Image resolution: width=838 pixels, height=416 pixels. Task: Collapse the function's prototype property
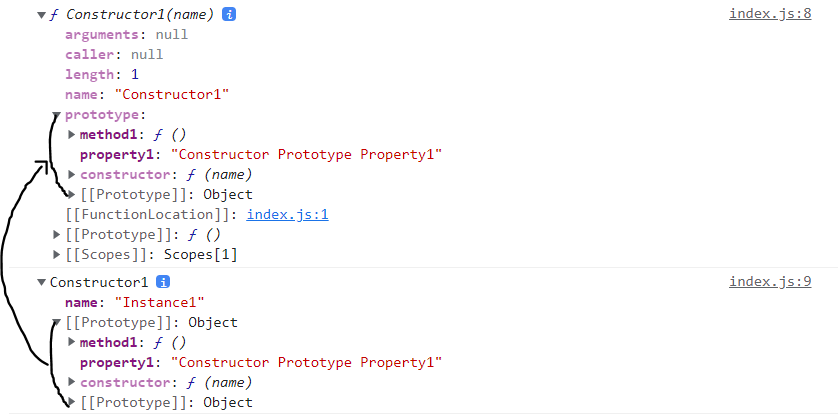[x=57, y=115]
